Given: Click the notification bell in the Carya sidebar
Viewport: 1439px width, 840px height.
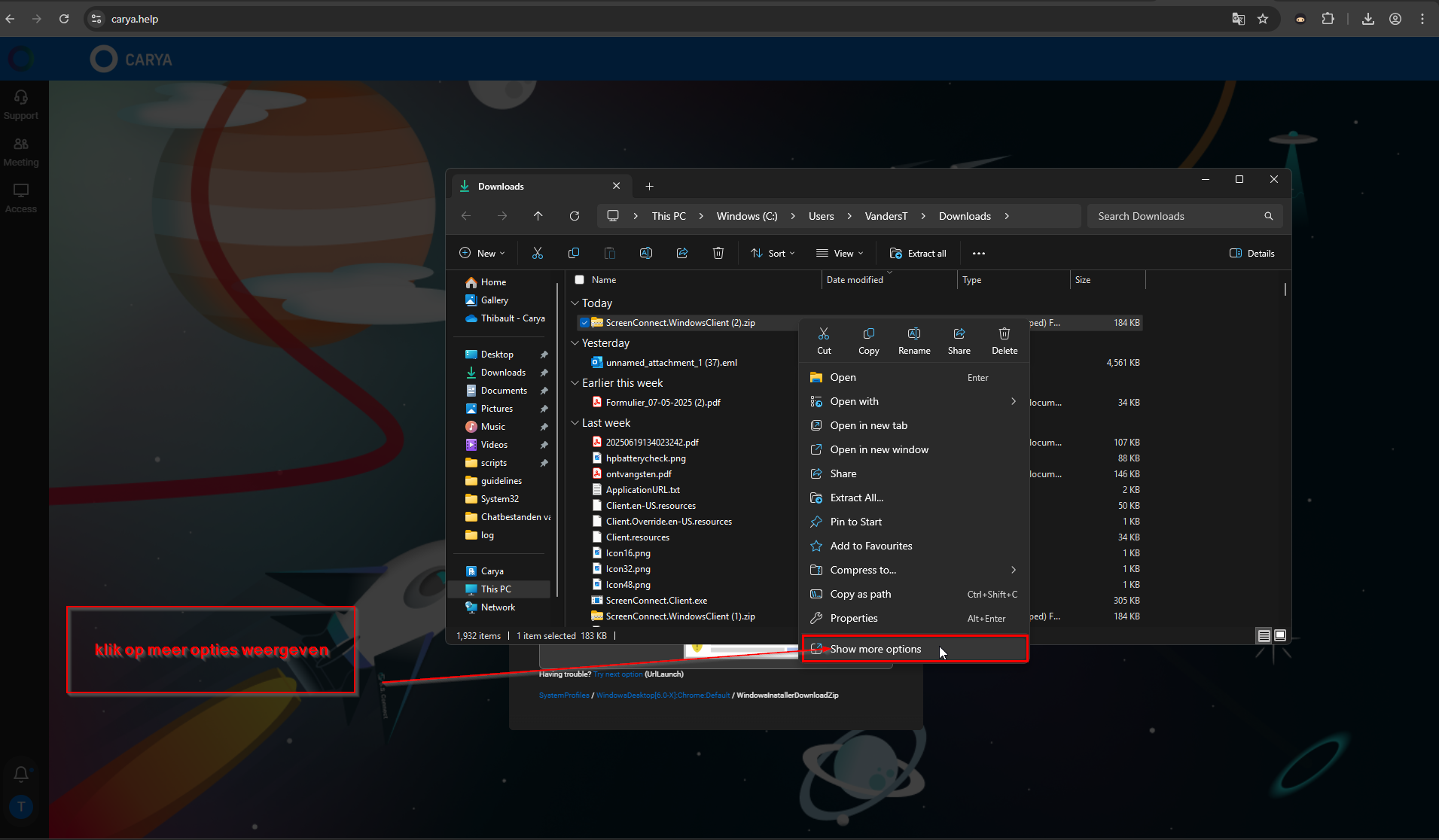Looking at the screenshot, I should (21, 774).
